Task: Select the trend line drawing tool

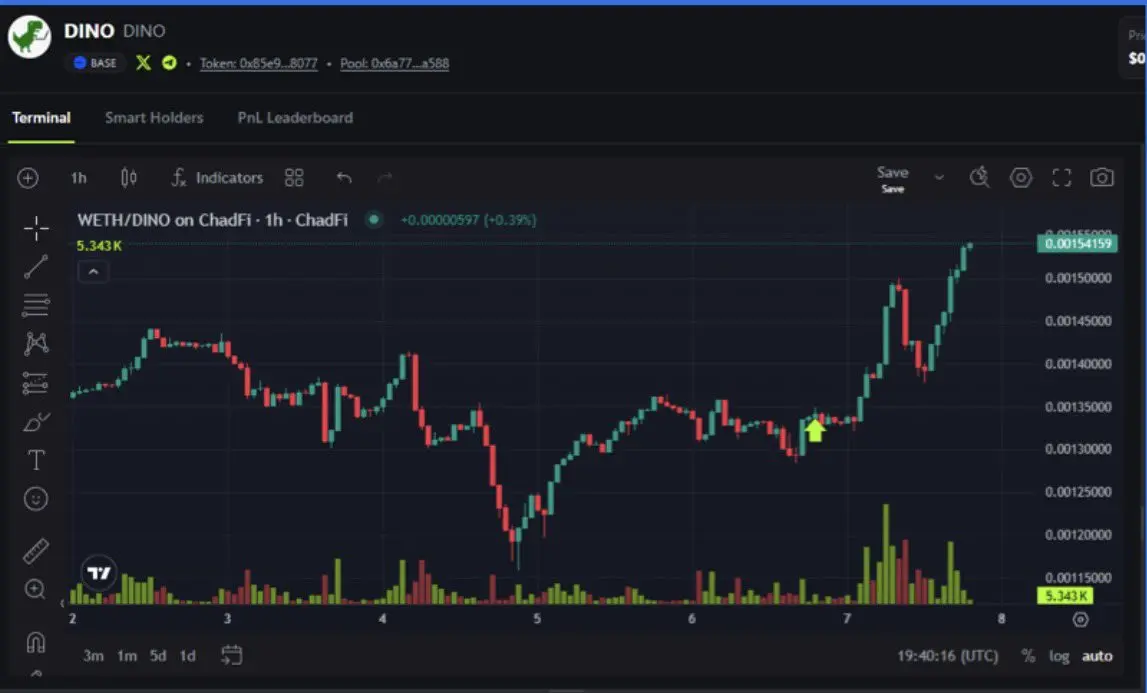Action: 36,266
